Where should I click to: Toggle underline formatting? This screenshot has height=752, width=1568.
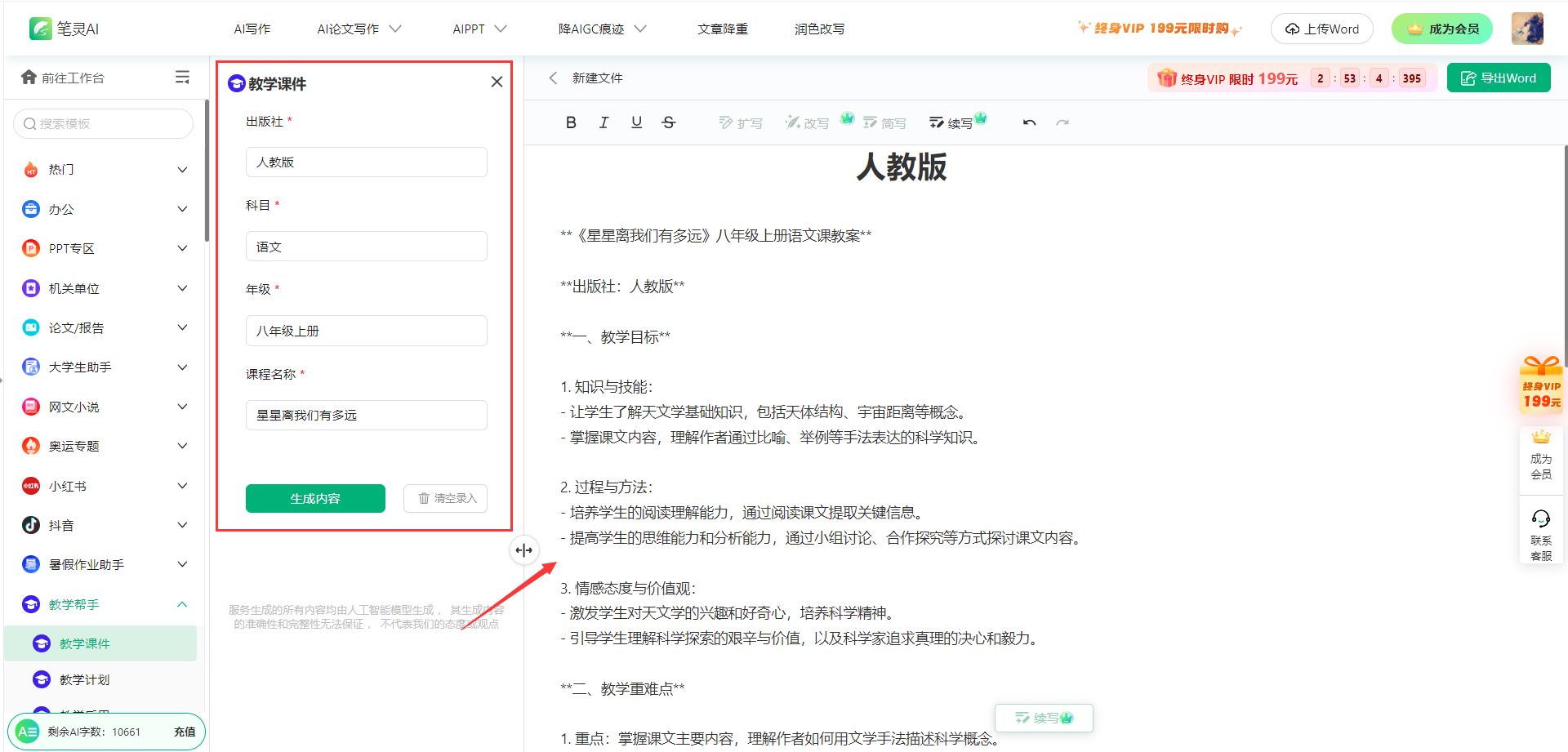pyautogui.click(x=636, y=122)
